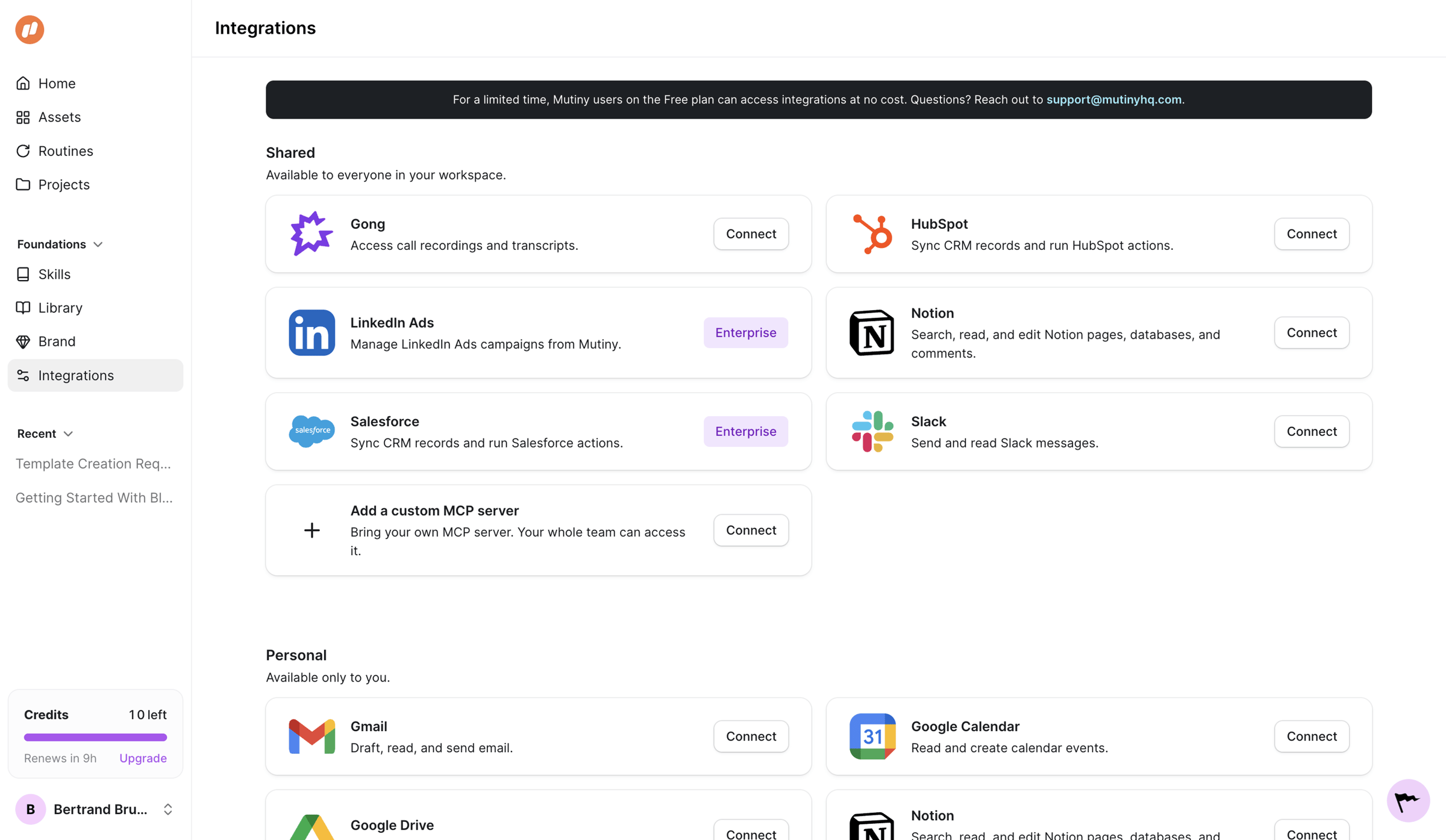Connect the Gmail integration

pyautogui.click(x=751, y=736)
